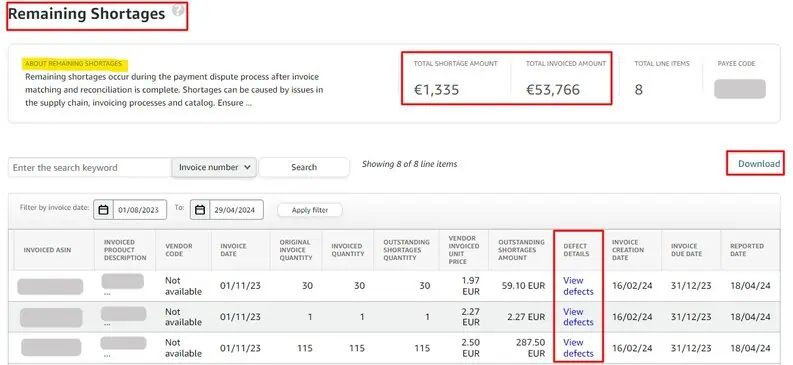Click the total line items value 8
Screen dimensions: 793x365
[638, 90]
